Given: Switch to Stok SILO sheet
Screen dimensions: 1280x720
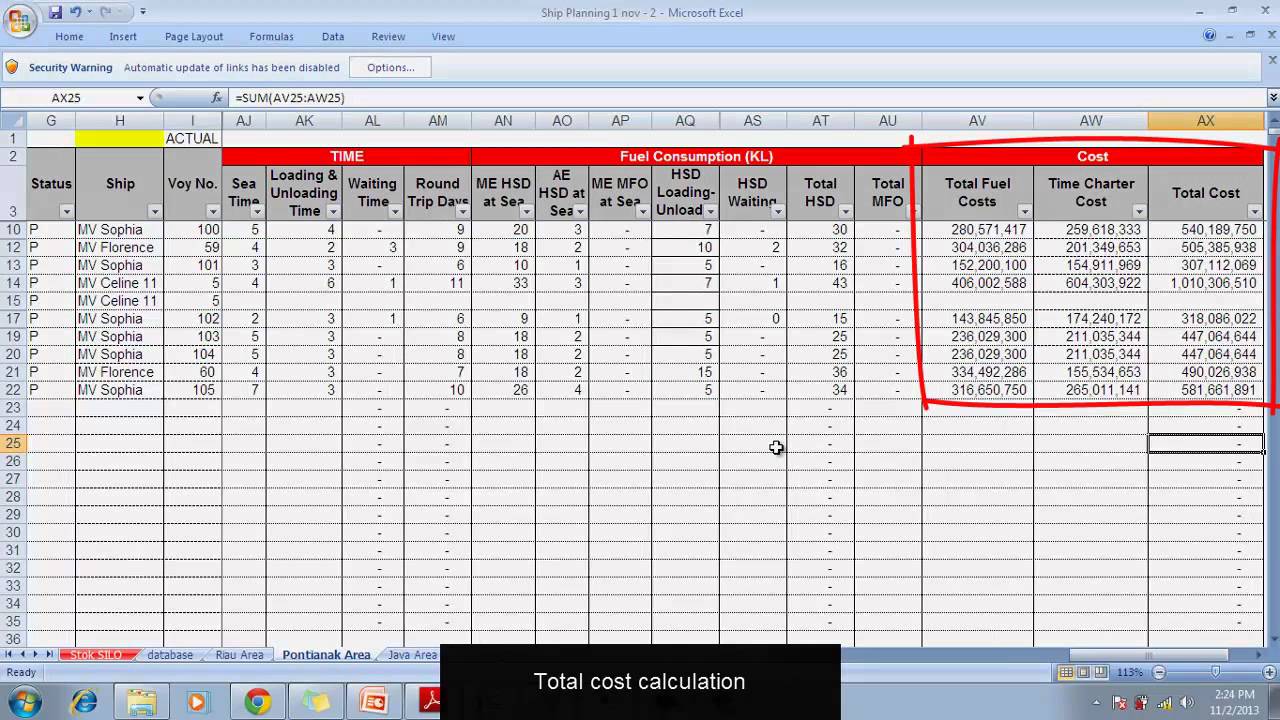Looking at the screenshot, I should pyautogui.click(x=96, y=655).
